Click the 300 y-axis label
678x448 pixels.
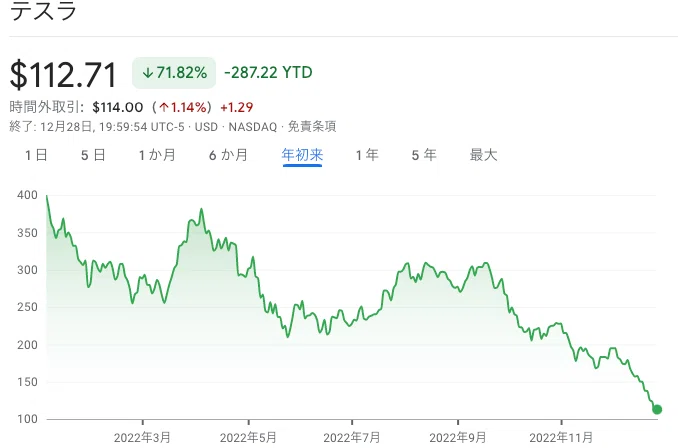[x=27, y=270]
